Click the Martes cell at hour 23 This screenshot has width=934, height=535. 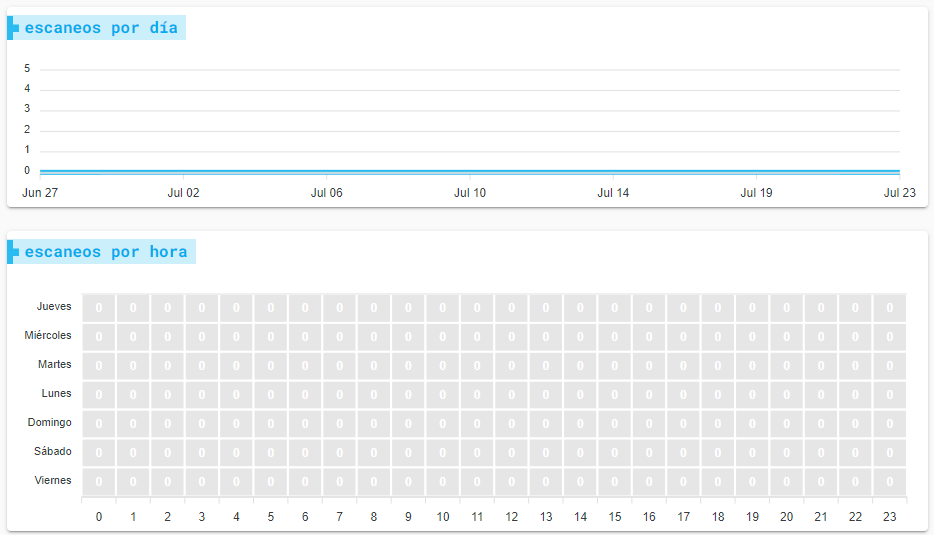pos(889,366)
